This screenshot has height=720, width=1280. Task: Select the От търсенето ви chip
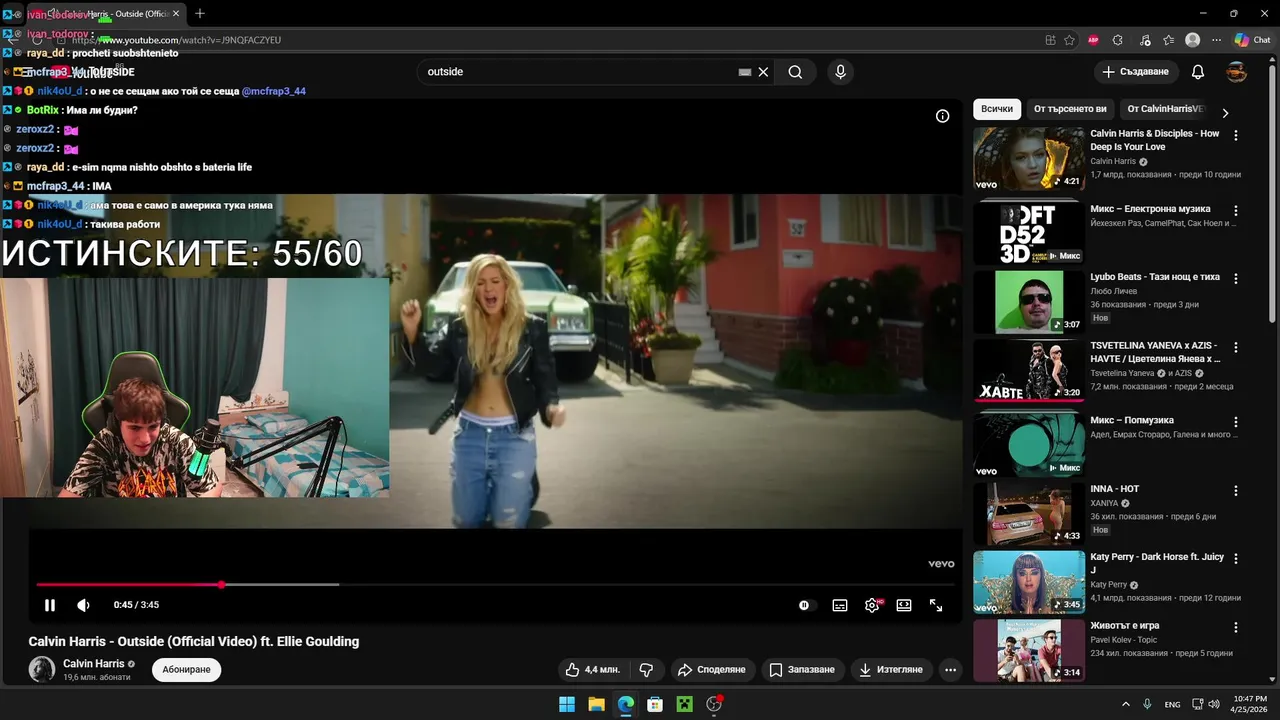1070,109
